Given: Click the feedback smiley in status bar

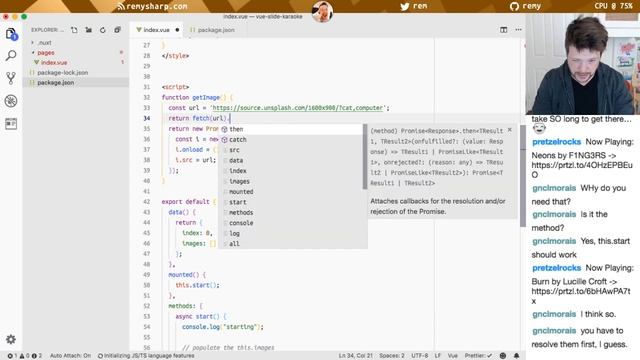Looking at the screenshot, I should (503, 356).
